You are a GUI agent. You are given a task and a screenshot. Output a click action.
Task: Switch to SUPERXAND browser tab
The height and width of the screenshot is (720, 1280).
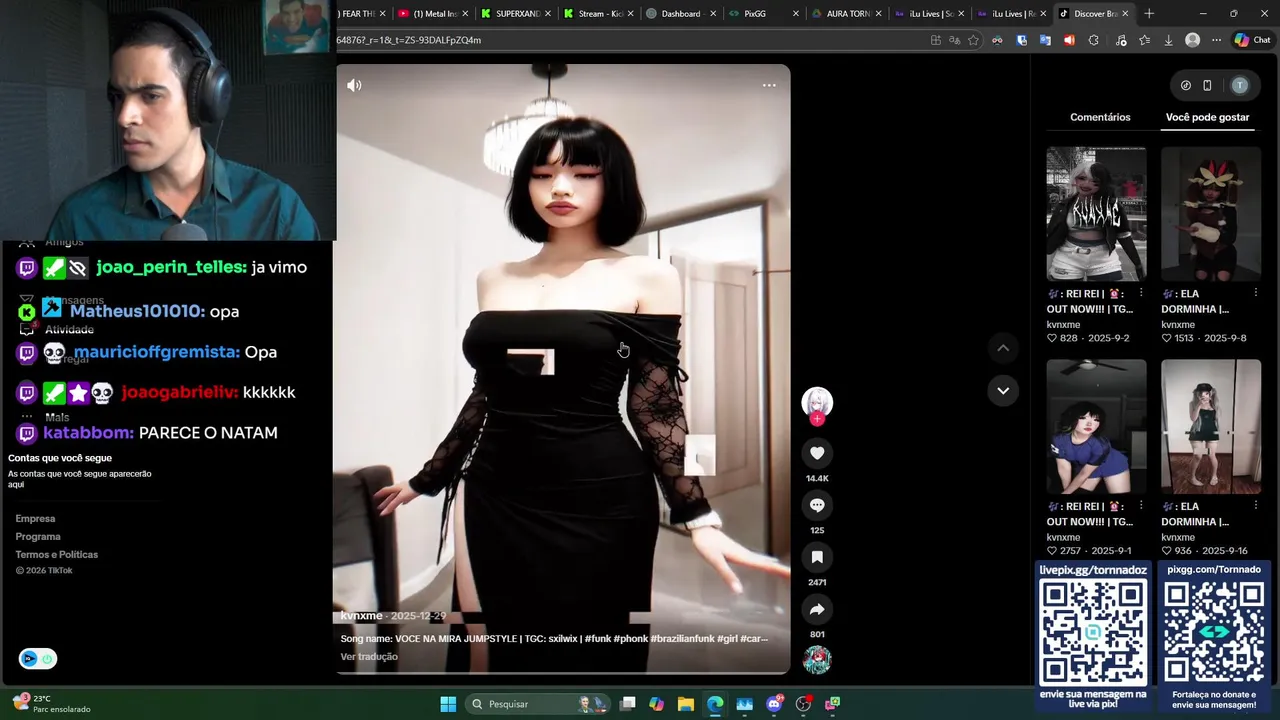[514, 13]
